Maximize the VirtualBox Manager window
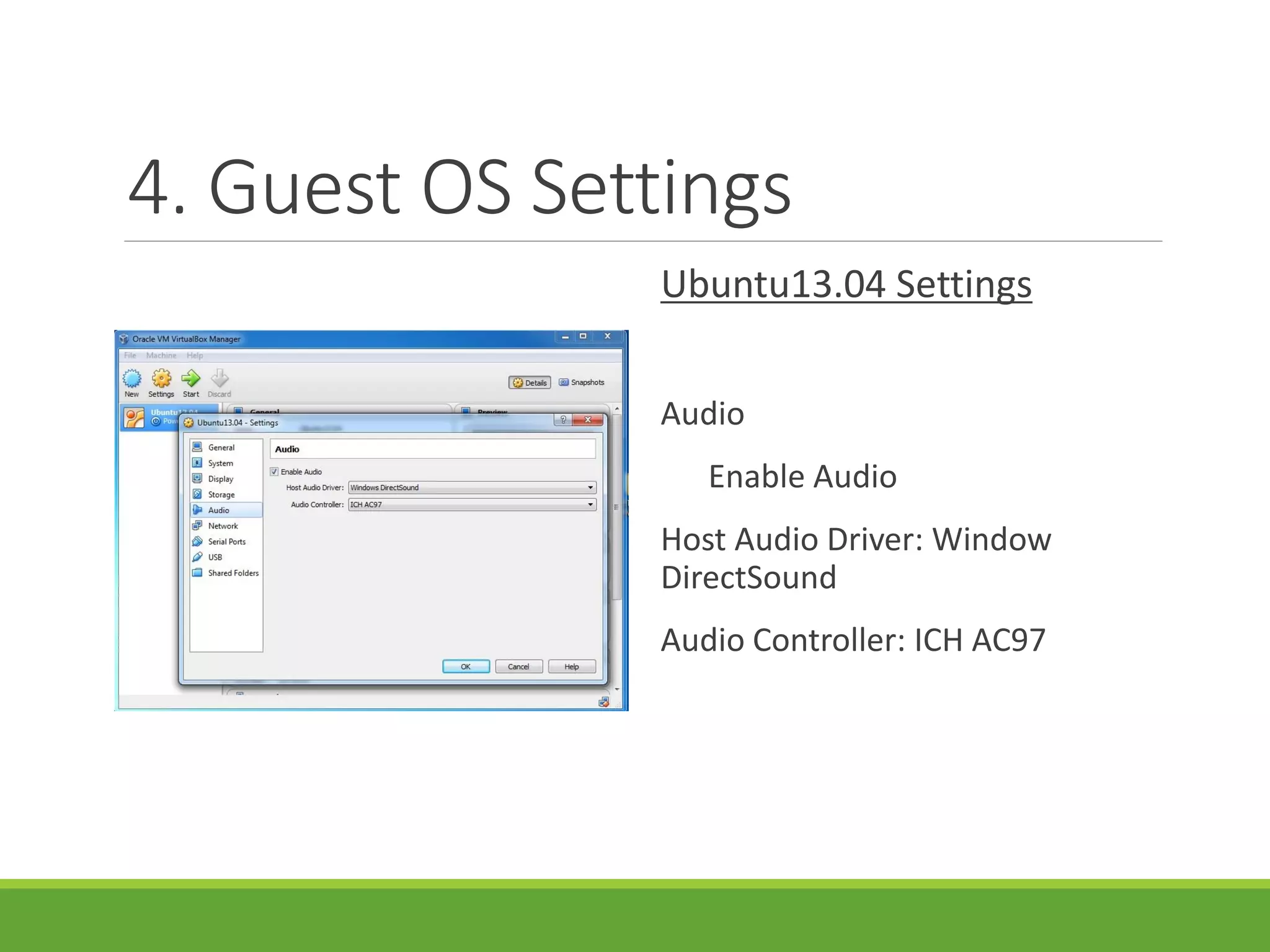1270x952 pixels. [583, 337]
